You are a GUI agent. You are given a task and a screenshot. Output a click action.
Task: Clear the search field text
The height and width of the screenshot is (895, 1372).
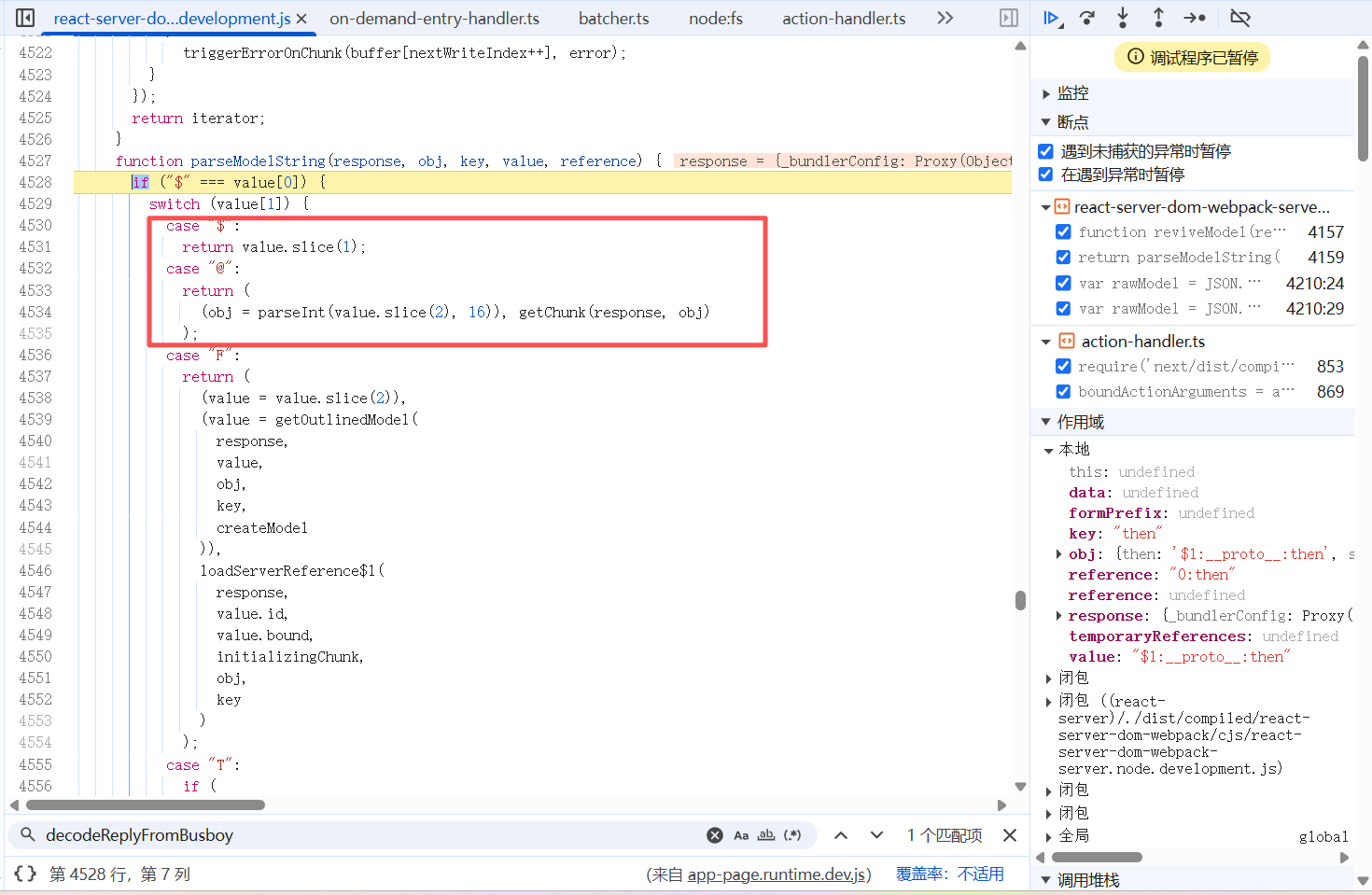coord(714,835)
